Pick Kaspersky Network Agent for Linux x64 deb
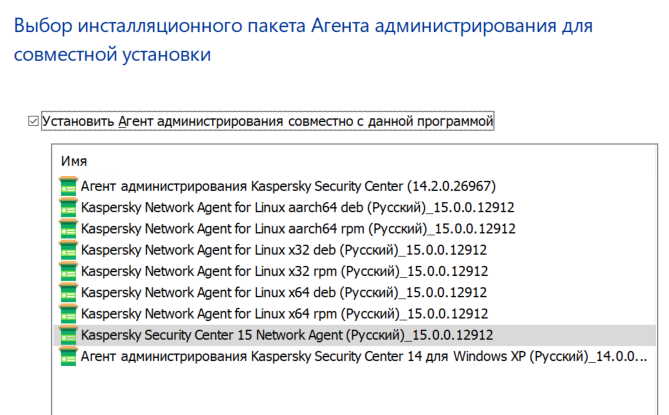The image size is (669, 415). point(283,292)
